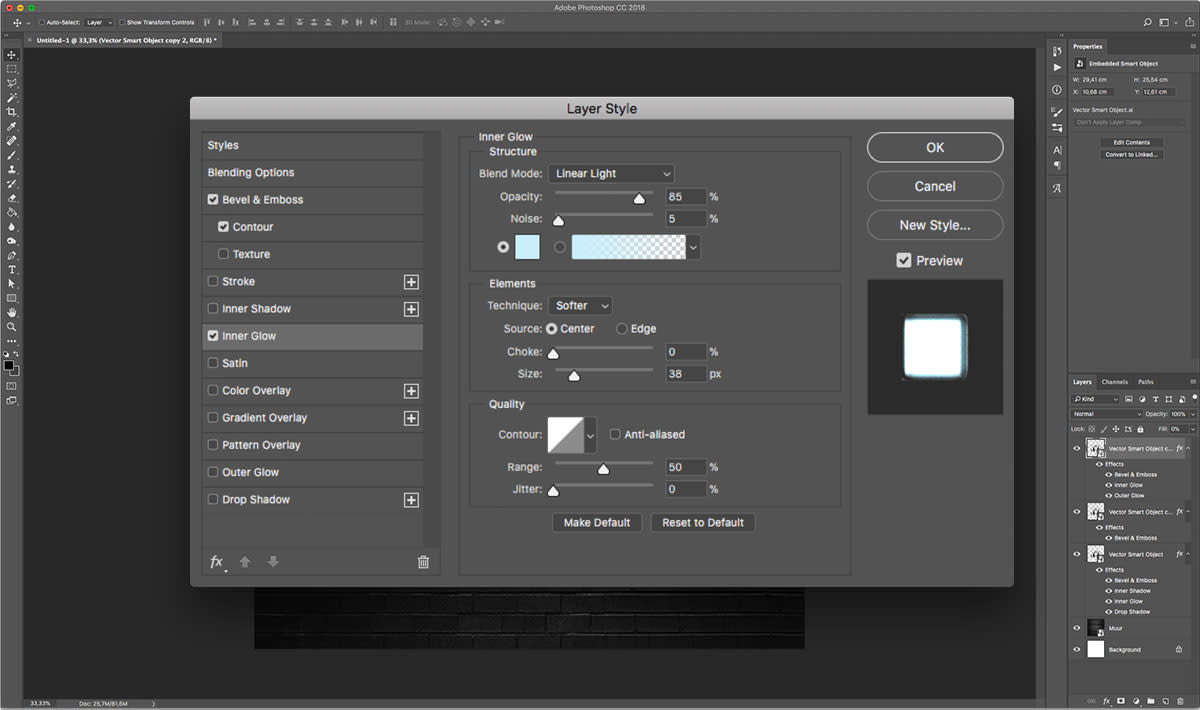The image size is (1200, 710).
Task: Select the Type tool
Action: pos(12,270)
